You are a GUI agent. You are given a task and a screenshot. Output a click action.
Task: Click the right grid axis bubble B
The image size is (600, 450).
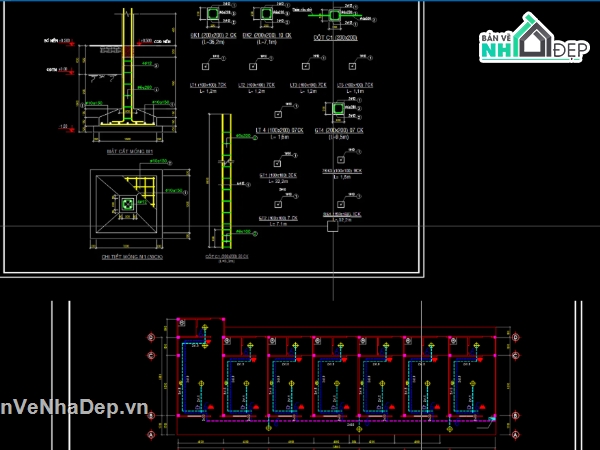point(515,417)
